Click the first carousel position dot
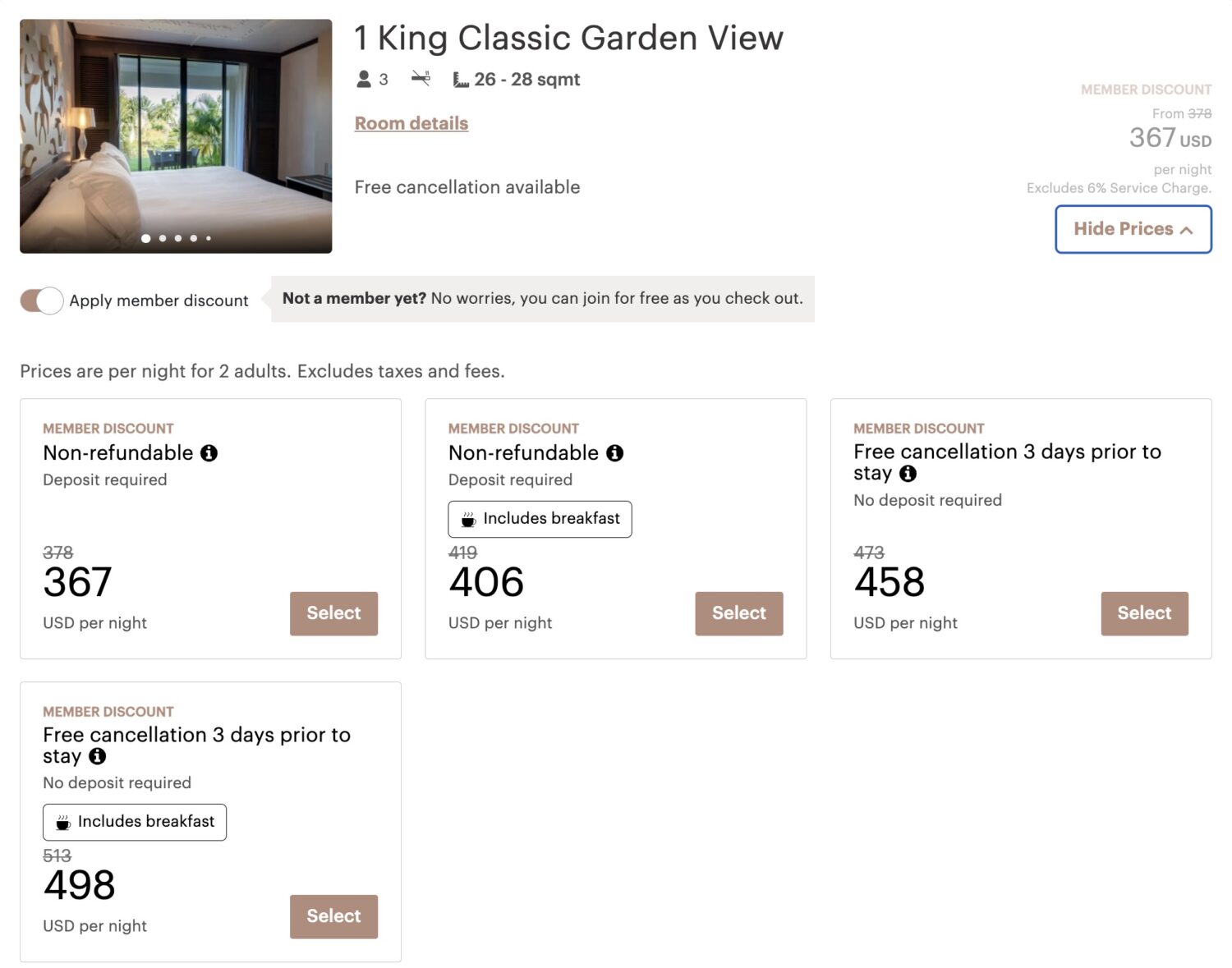The width and height of the screenshot is (1232, 968). (x=145, y=238)
